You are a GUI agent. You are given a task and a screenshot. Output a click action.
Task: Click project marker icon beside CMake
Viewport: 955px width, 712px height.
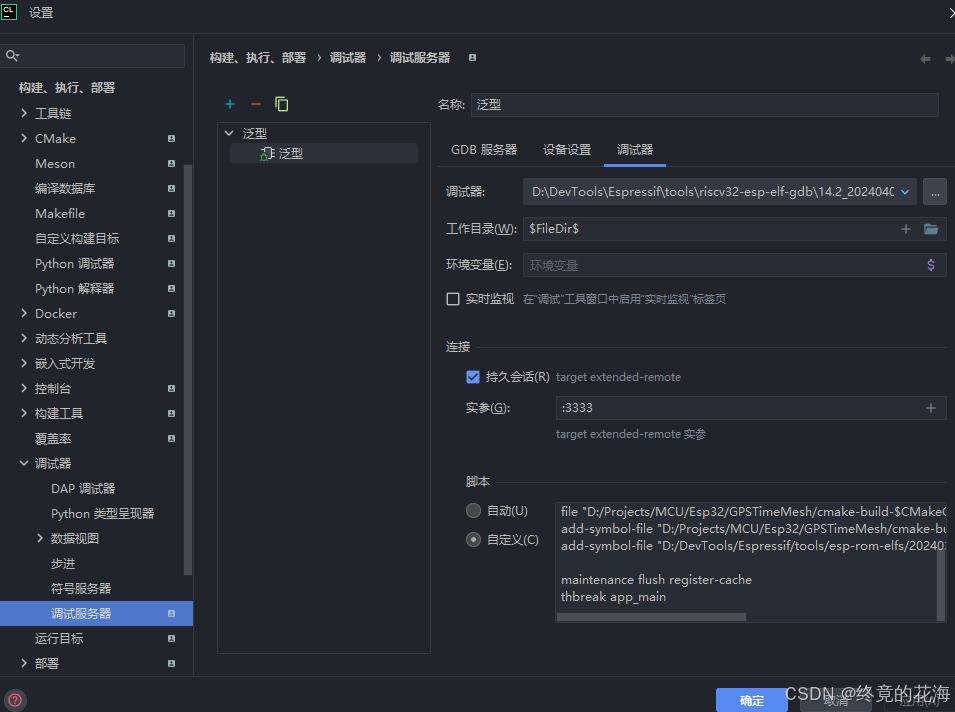tap(171, 139)
